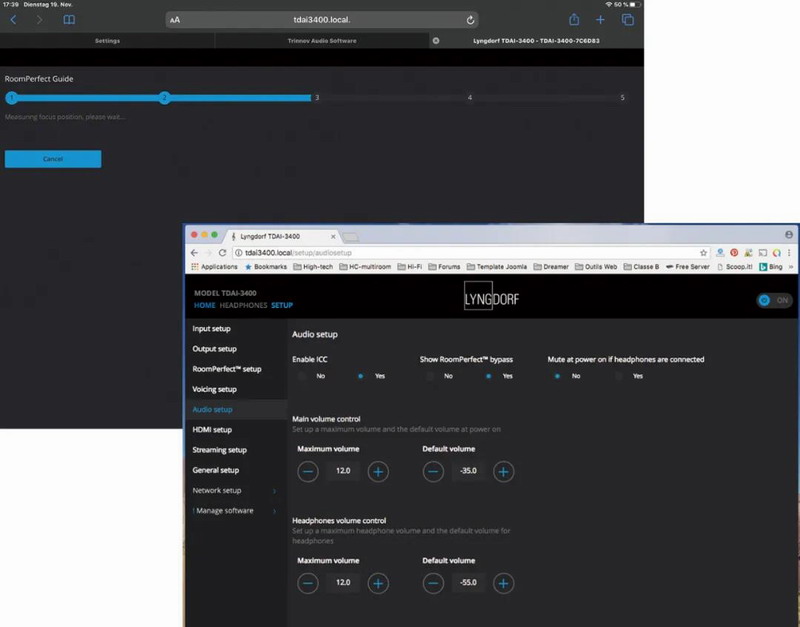Open the Forums bookmarks folder
This screenshot has height=627, width=800.
(x=444, y=267)
